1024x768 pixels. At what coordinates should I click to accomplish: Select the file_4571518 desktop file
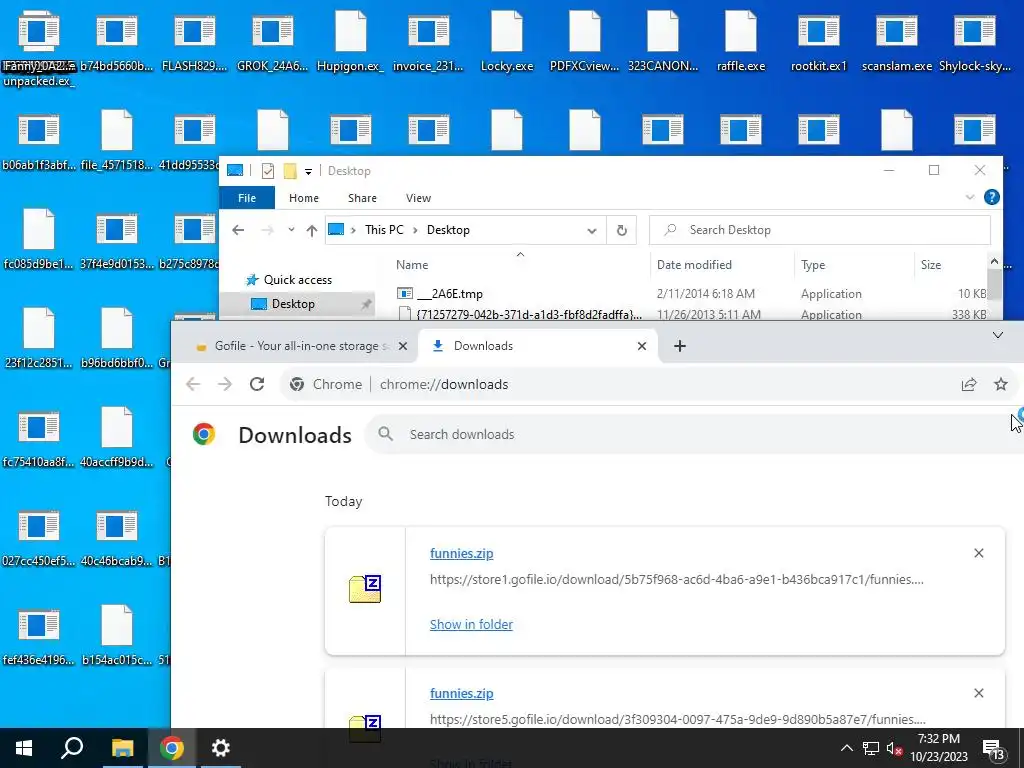[117, 140]
